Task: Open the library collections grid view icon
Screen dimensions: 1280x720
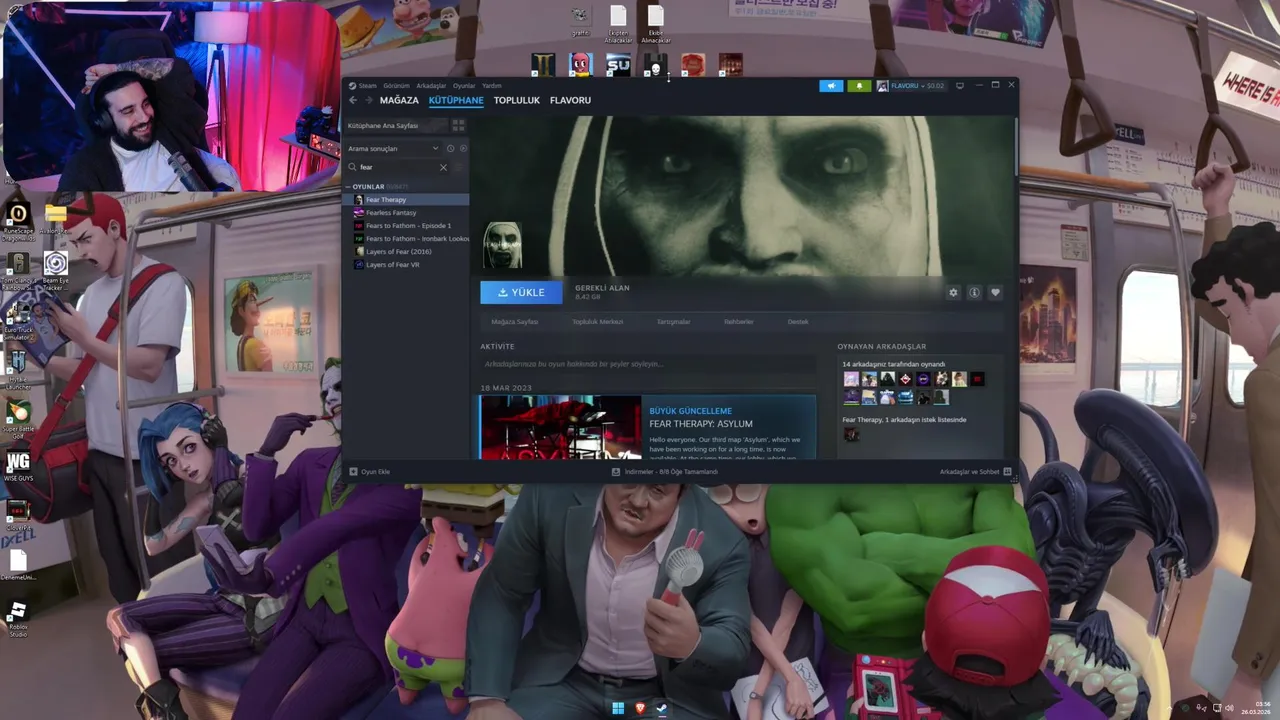Action: click(x=458, y=125)
